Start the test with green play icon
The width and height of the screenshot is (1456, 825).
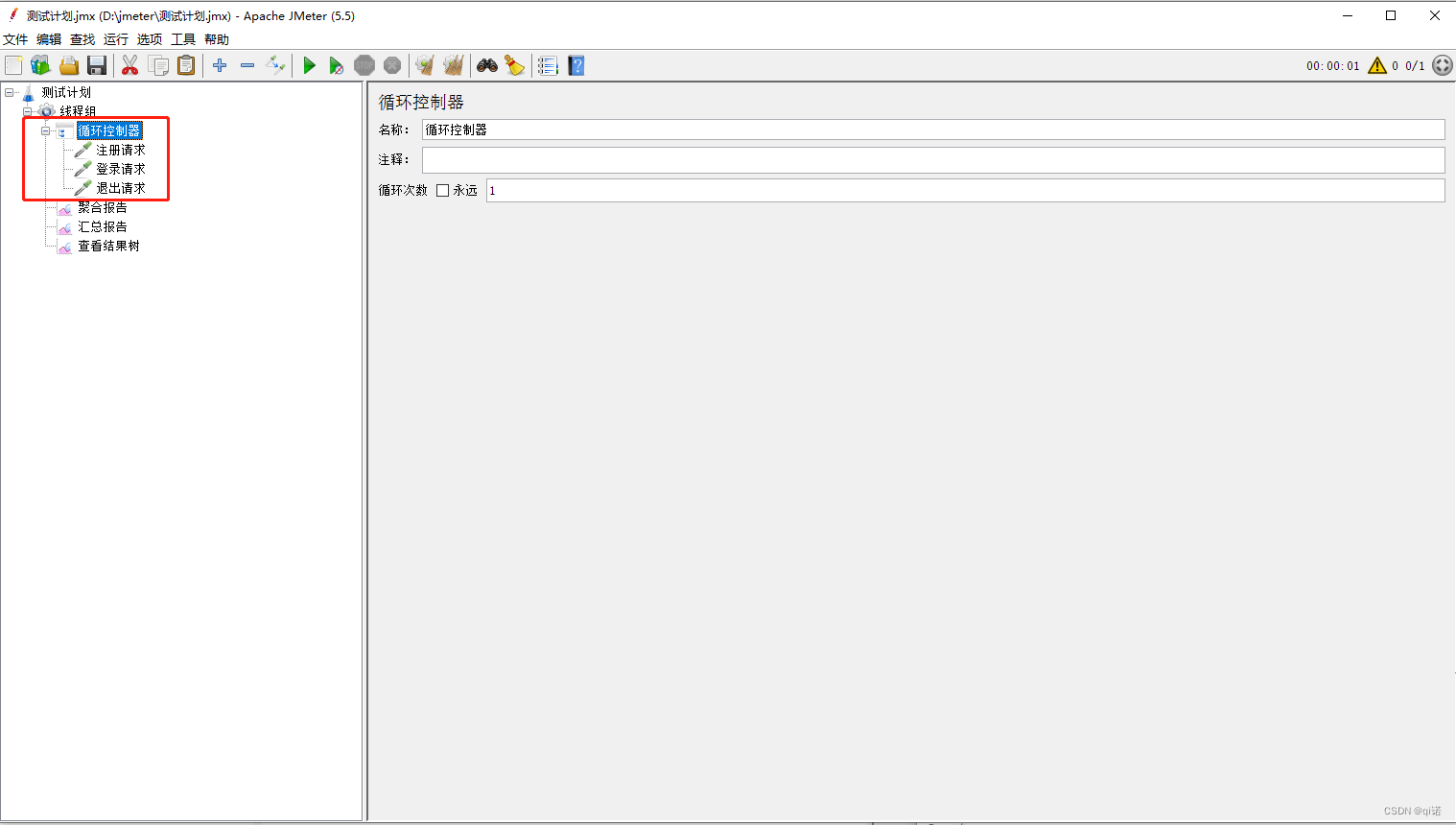[309, 65]
